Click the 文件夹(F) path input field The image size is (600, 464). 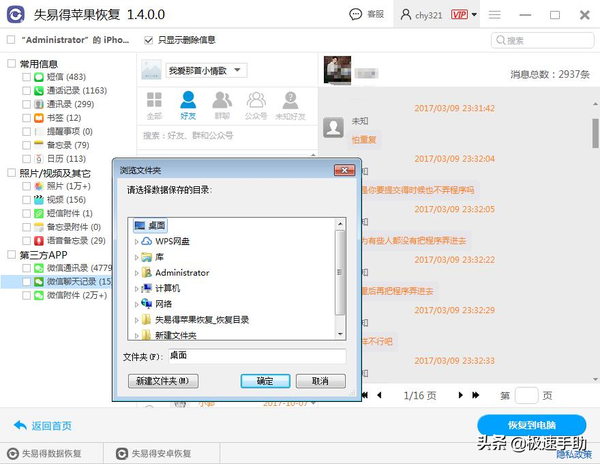(257, 356)
